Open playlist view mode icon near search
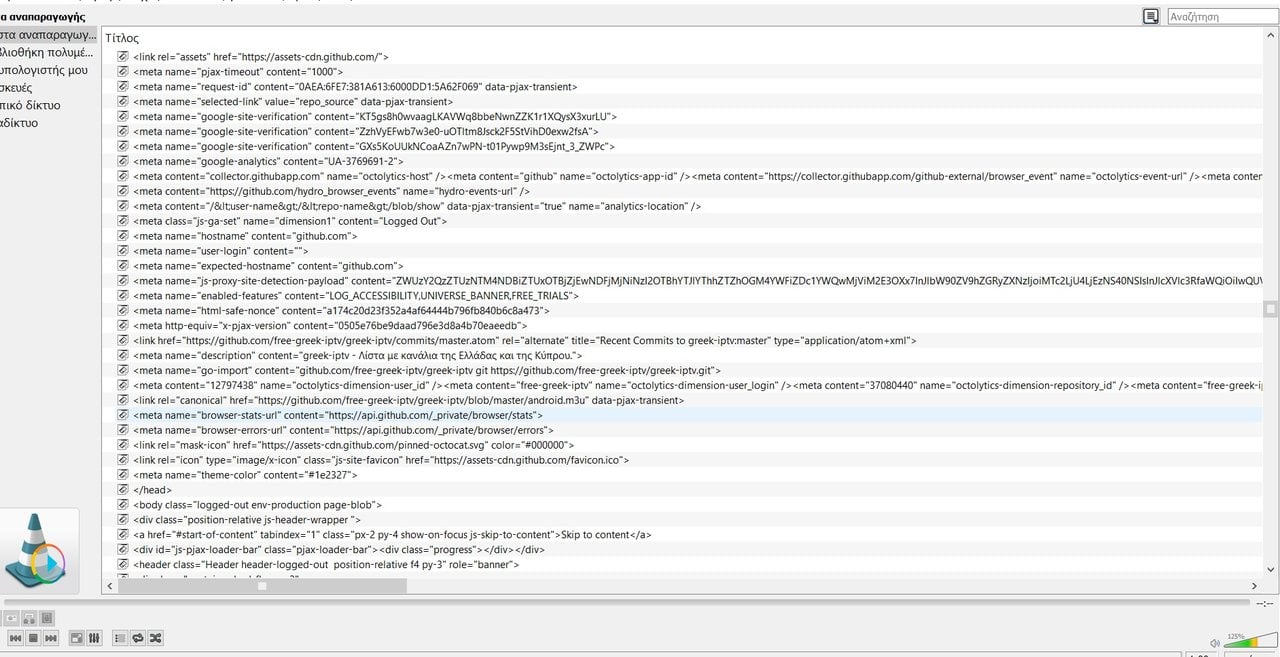This screenshot has height=657, width=1280. pyautogui.click(x=1151, y=16)
